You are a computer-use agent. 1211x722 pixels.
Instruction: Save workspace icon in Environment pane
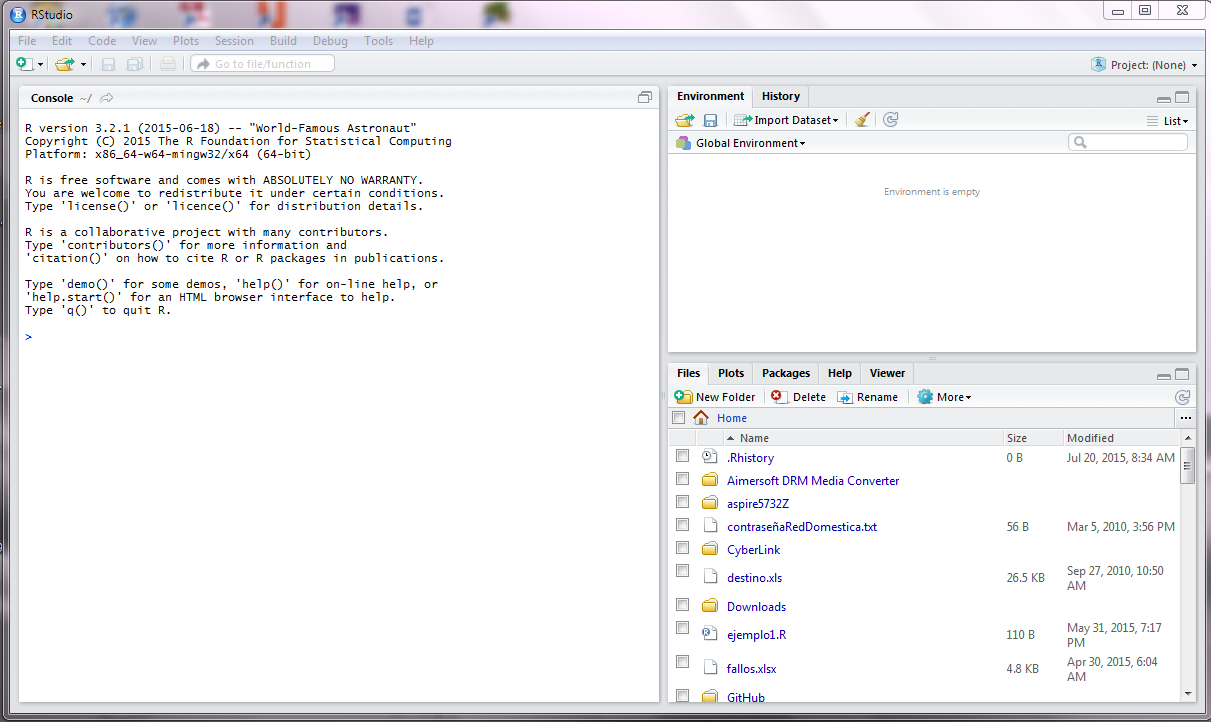(x=710, y=120)
